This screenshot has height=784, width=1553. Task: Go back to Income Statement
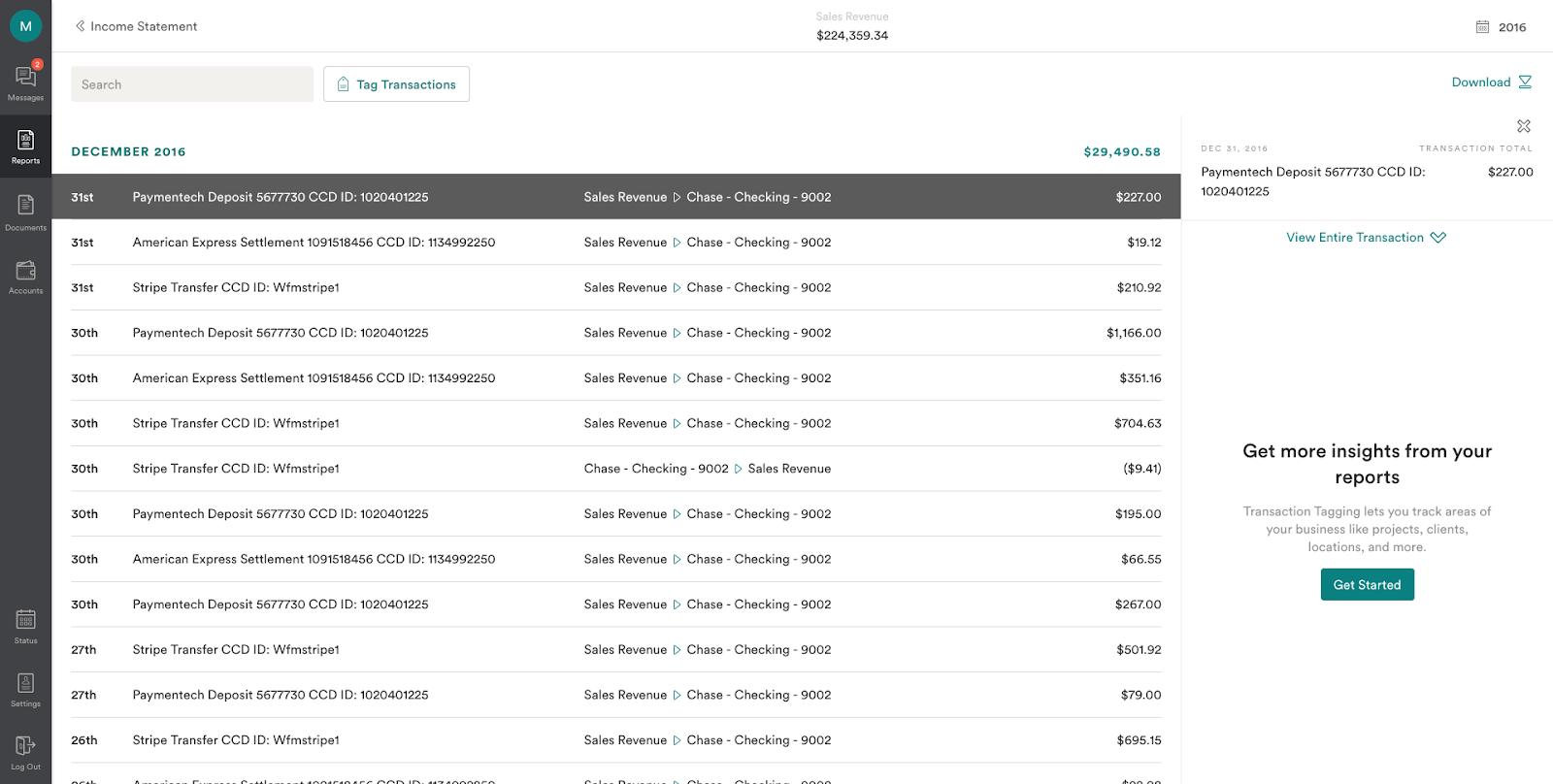136,26
